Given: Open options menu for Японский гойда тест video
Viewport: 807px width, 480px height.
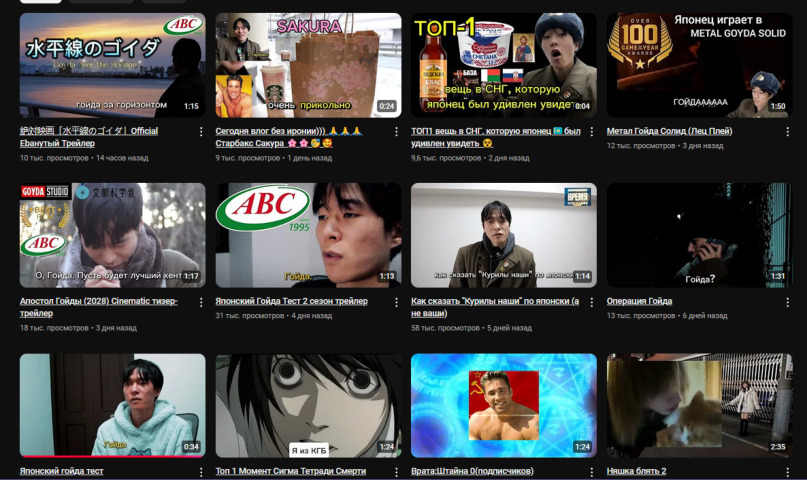Looking at the screenshot, I should click(201, 472).
